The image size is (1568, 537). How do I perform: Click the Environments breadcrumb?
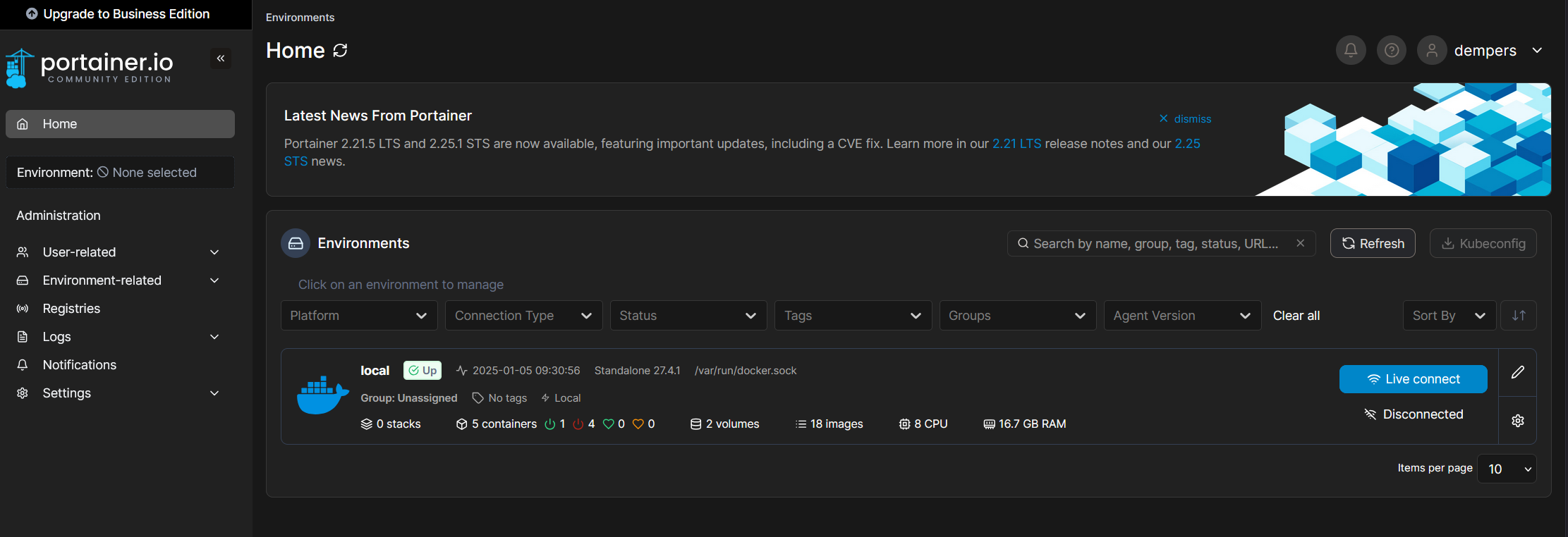tap(300, 18)
